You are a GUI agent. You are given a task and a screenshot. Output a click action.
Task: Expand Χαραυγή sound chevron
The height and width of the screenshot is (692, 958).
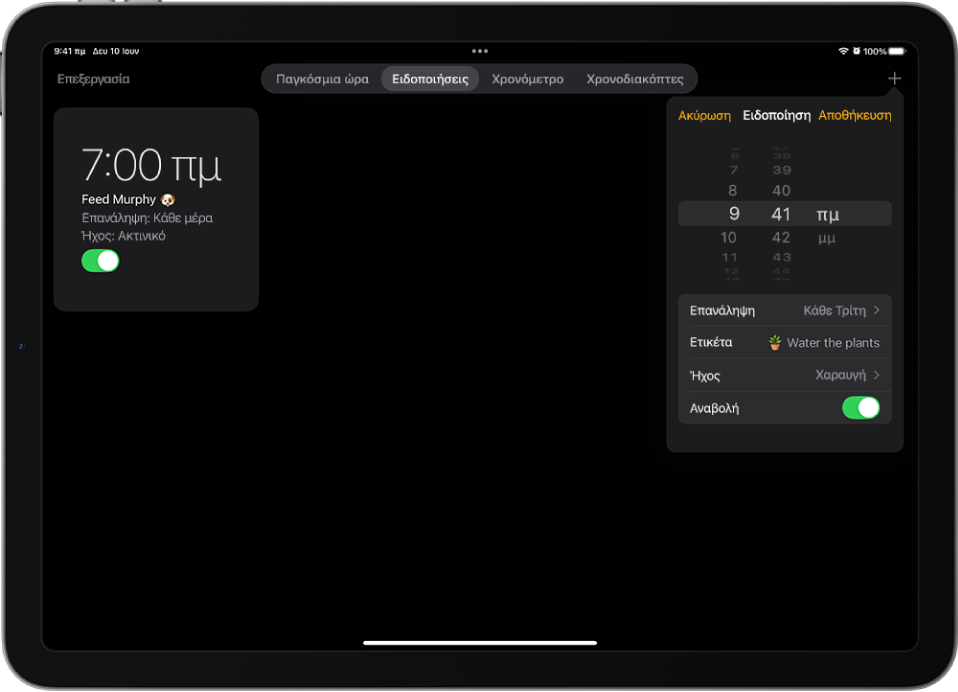pyautogui.click(x=877, y=375)
